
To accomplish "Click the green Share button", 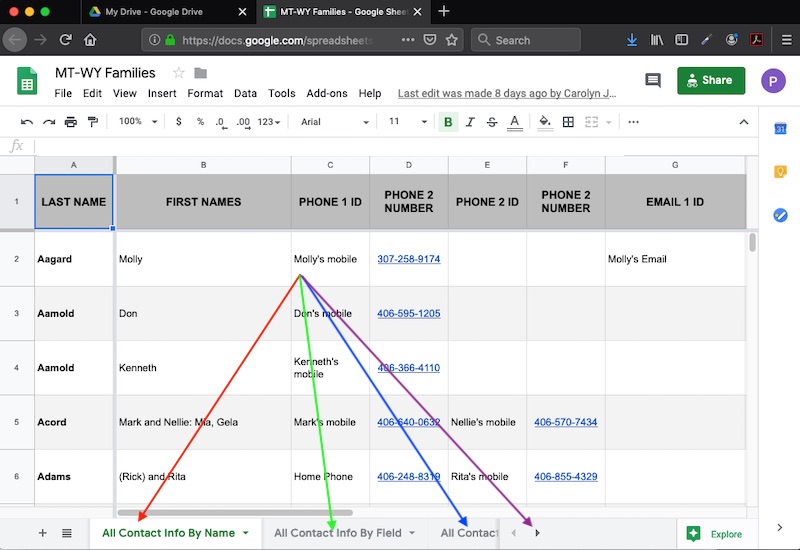I will [711, 80].
